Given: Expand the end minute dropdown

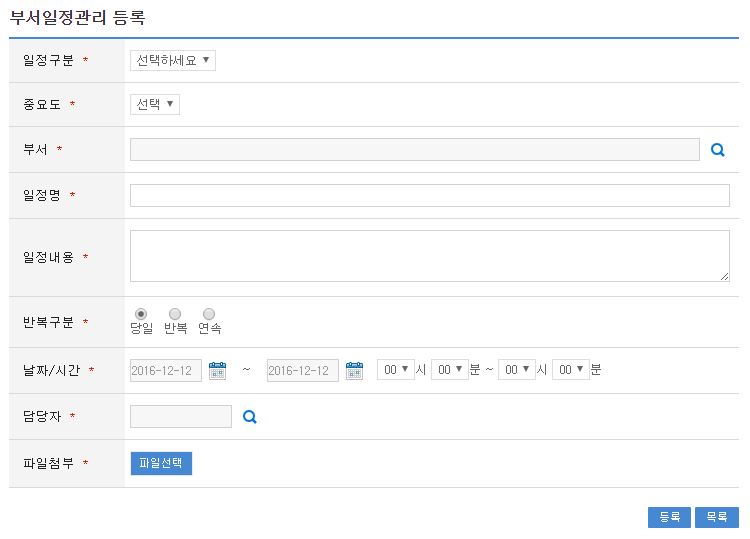Looking at the screenshot, I should click(570, 370).
